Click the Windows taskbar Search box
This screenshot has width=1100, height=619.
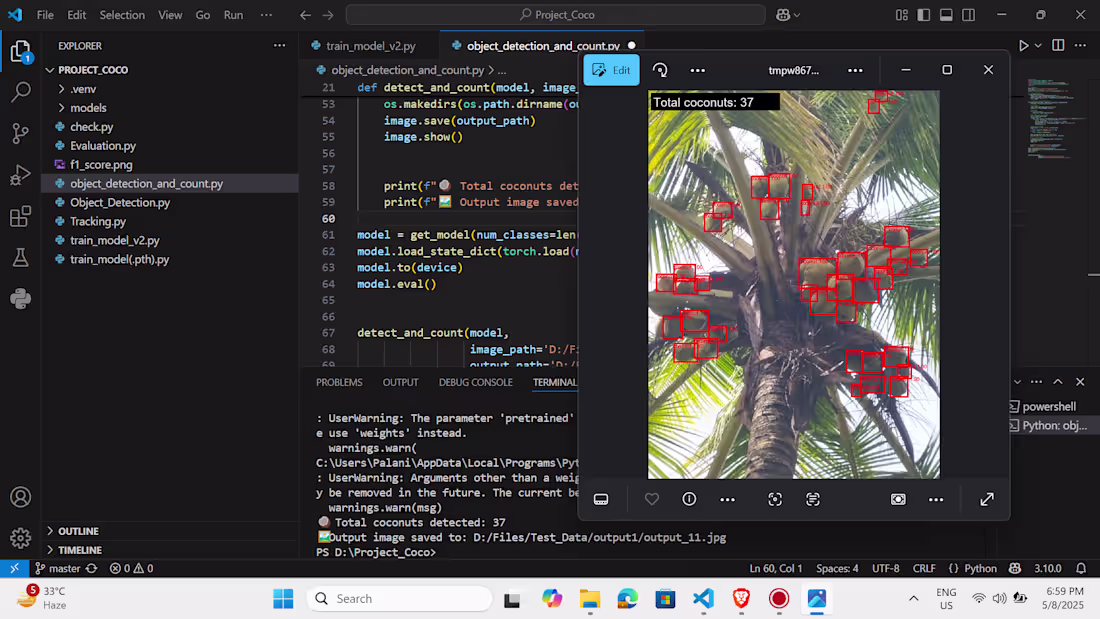click(x=399, y=598)
